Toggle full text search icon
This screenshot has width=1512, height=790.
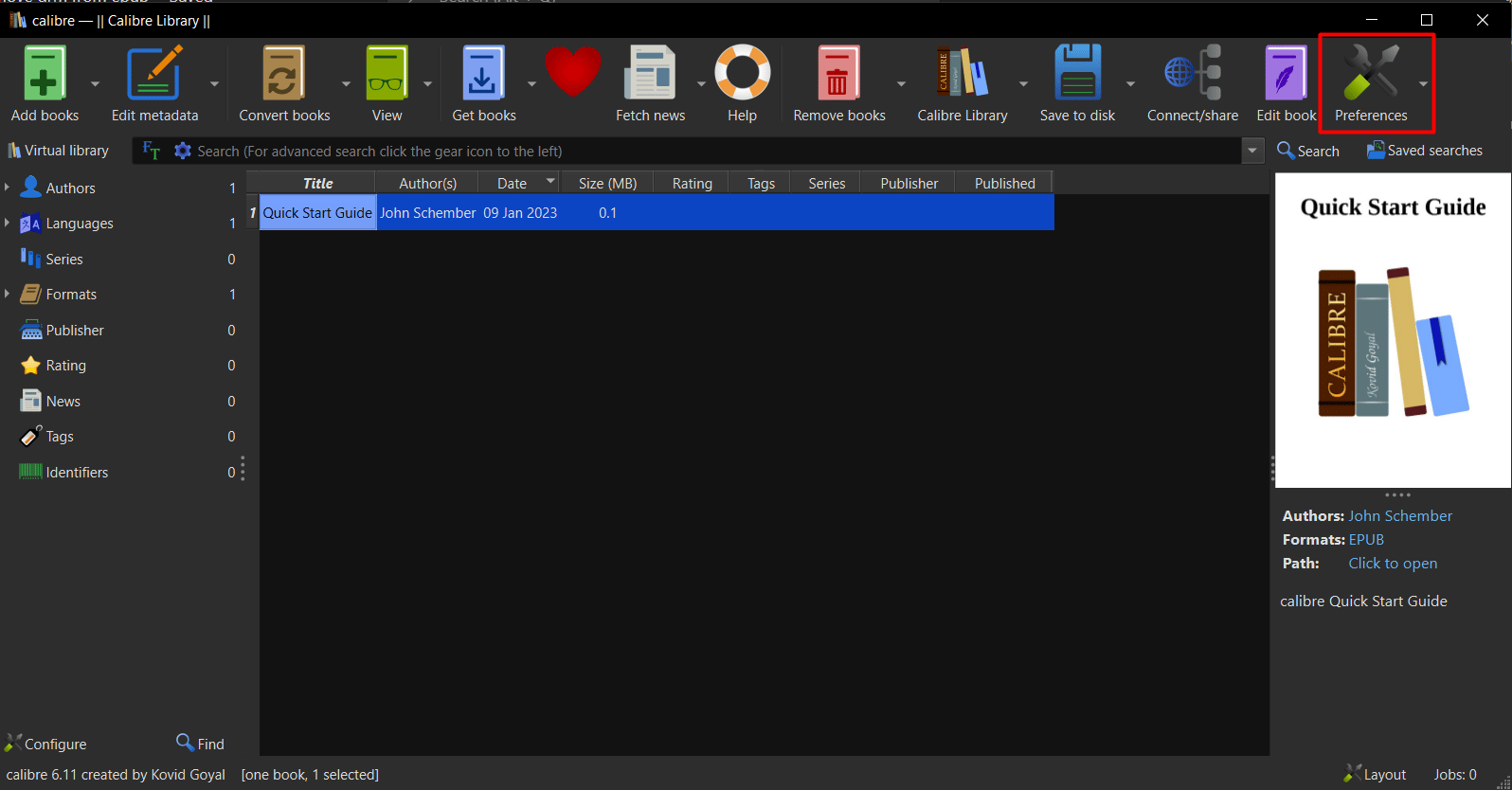[151, 151]
